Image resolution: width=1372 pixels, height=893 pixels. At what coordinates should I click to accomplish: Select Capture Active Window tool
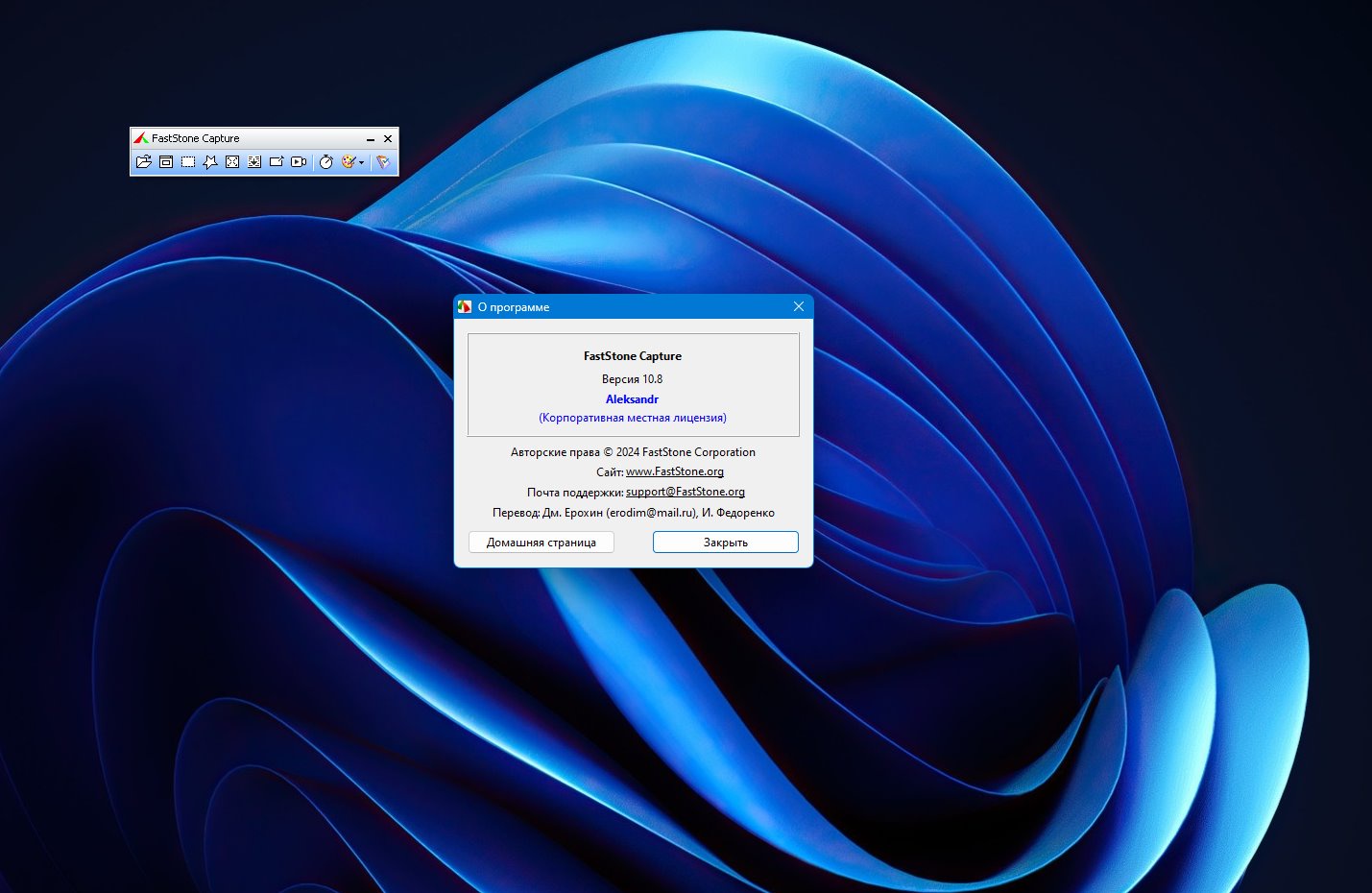(x=166, y=162)
